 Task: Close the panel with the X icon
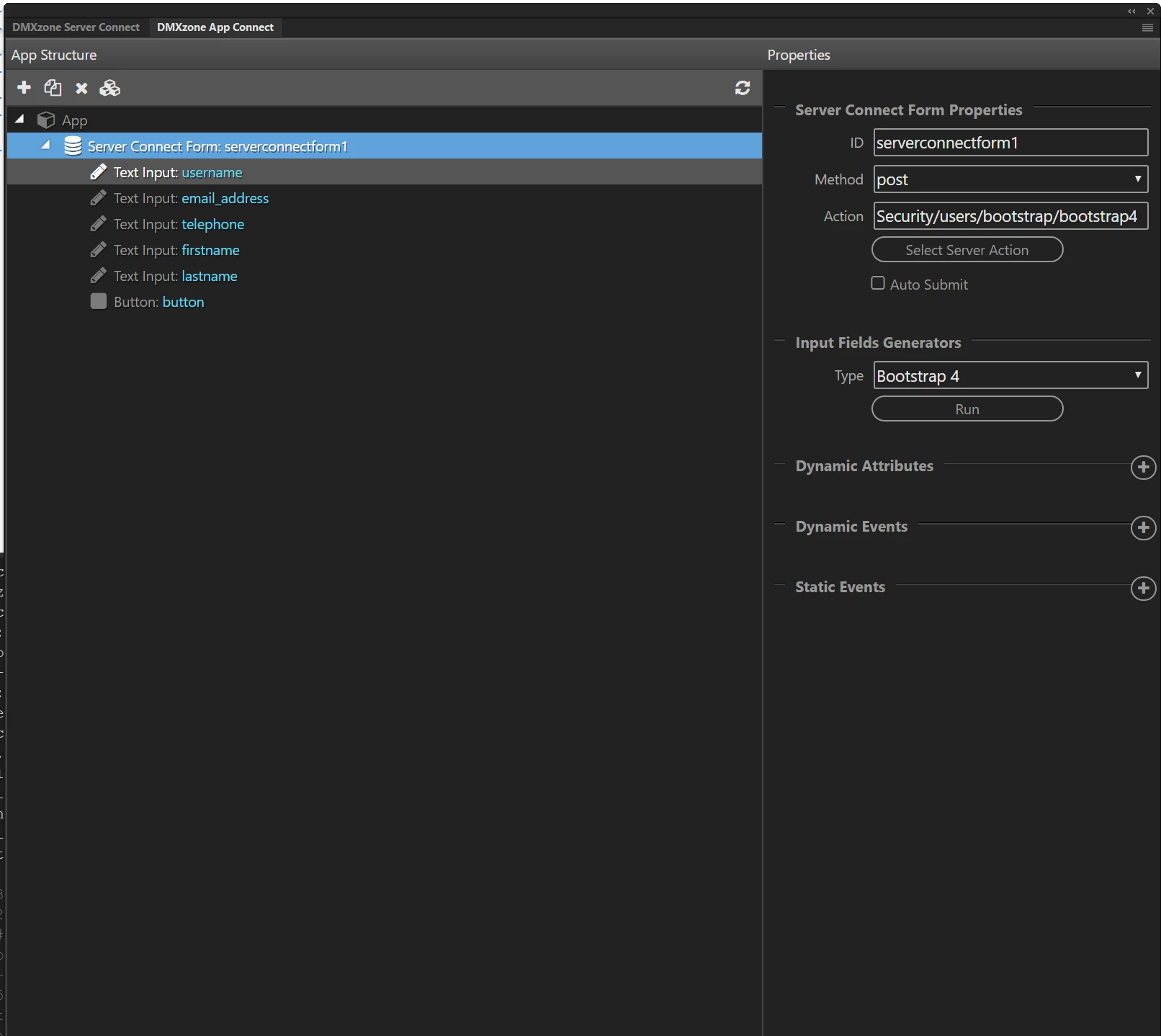click(x=1150, y=11)
